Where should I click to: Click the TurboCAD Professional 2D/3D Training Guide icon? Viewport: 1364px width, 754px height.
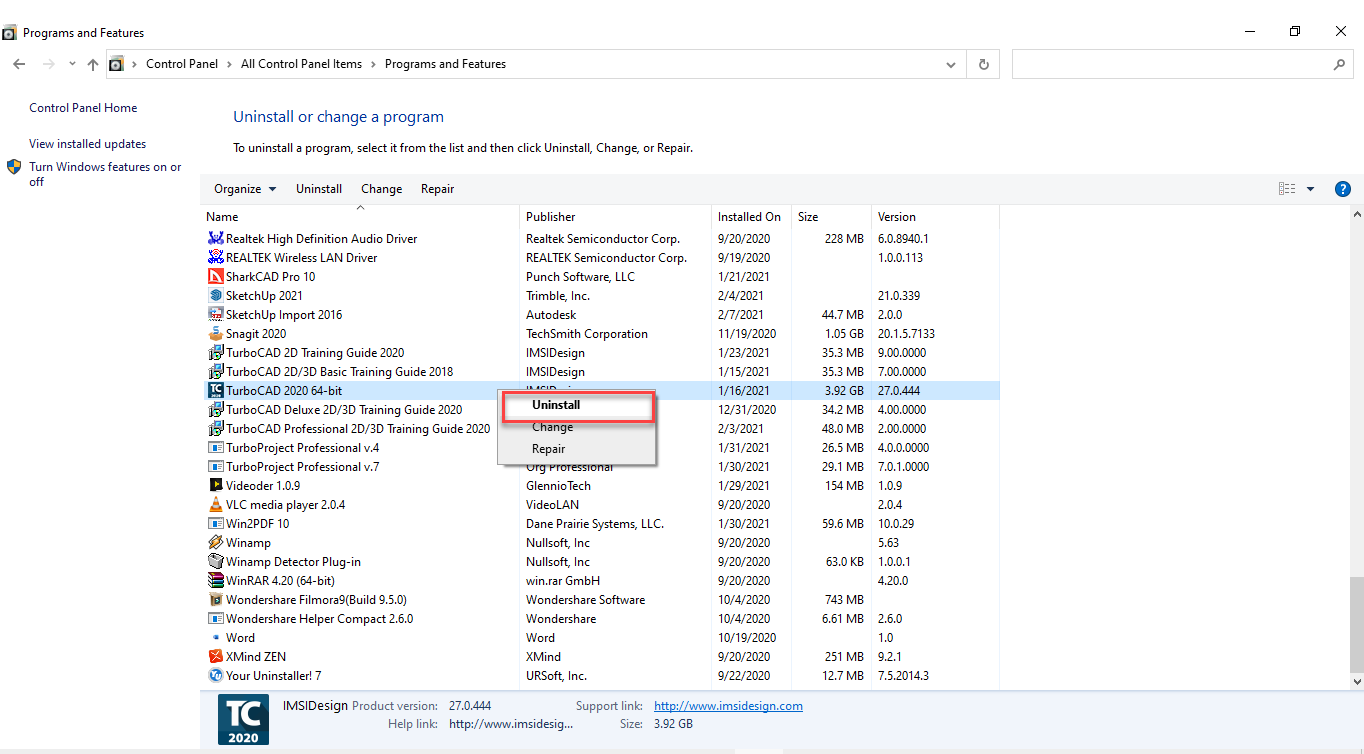215,429
